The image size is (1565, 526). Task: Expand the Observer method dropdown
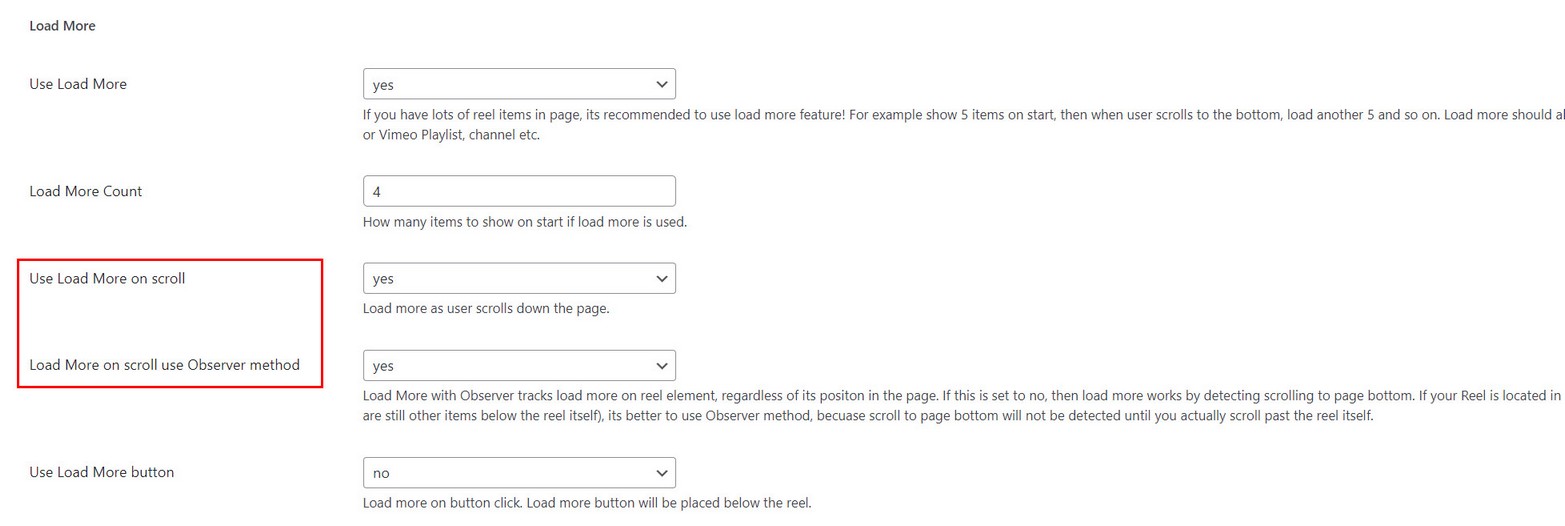pos(518,366)
